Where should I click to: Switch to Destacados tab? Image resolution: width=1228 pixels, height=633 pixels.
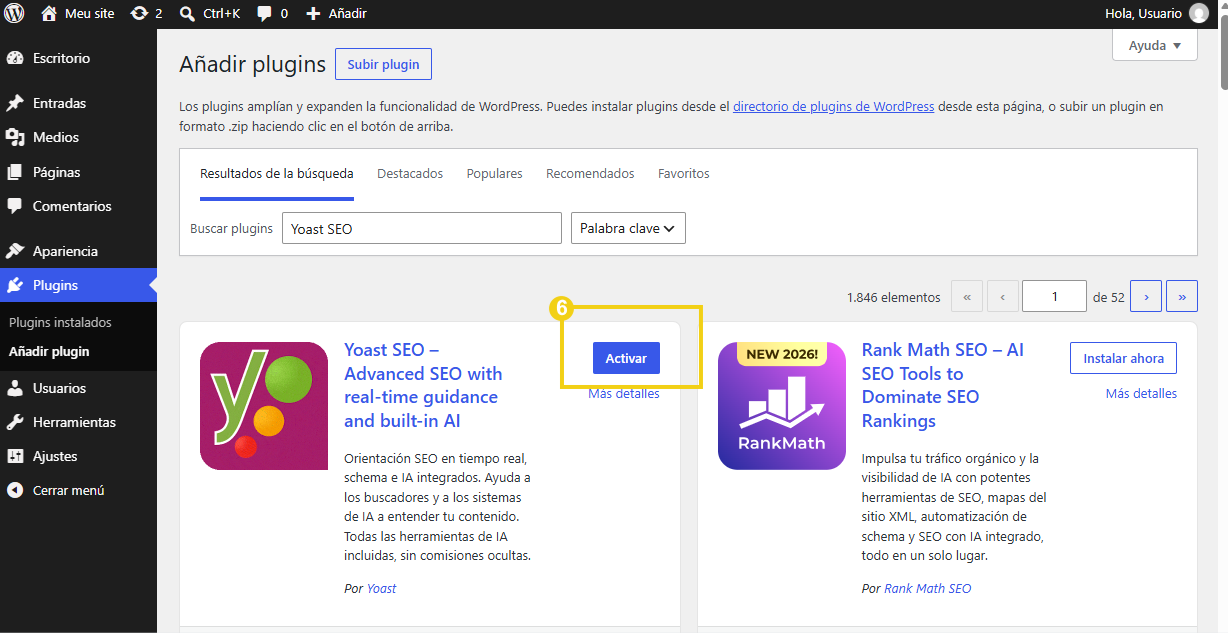pyautogui.click(x=410, y=174)
